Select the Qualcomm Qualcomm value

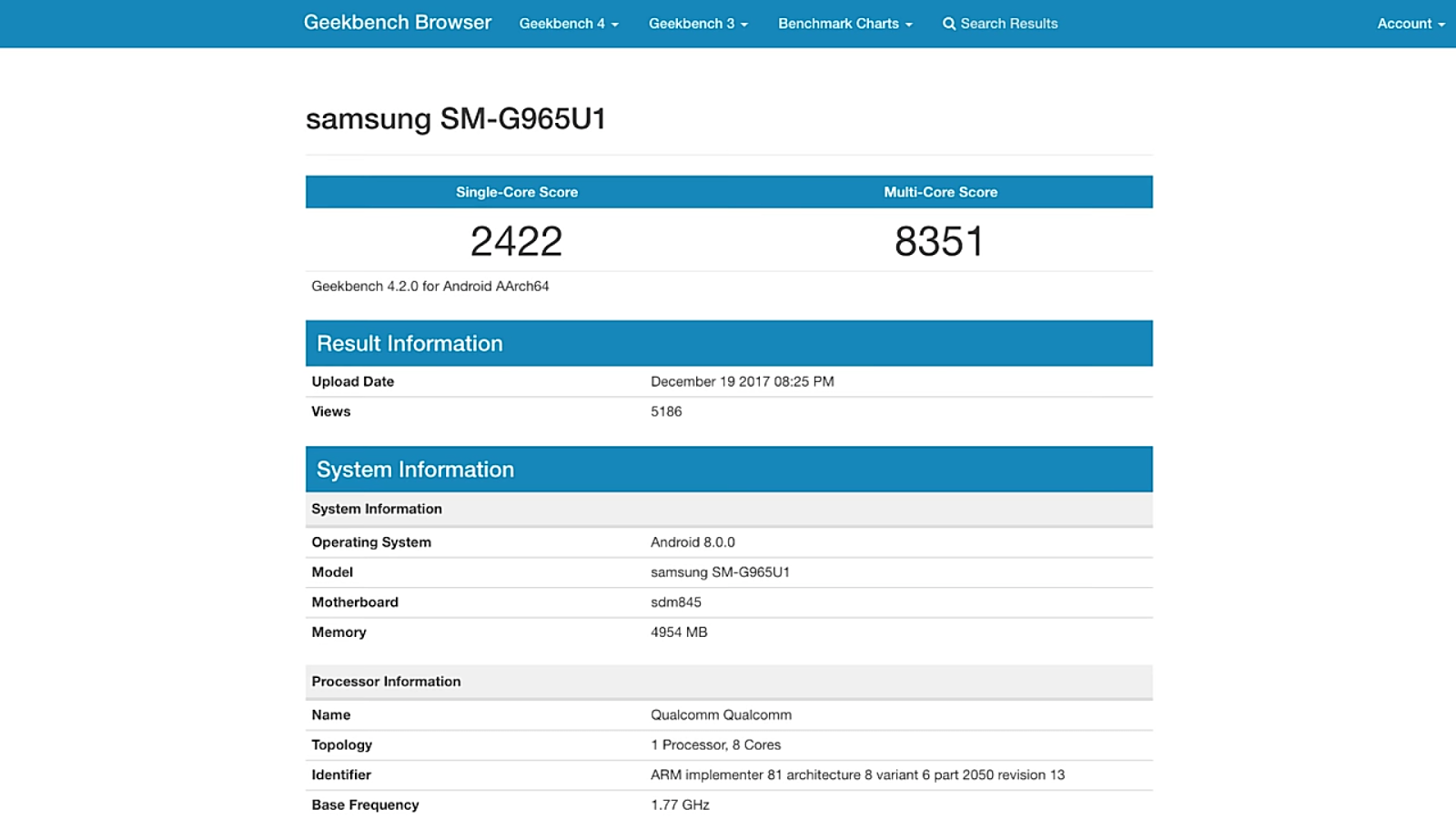point(721,715)
